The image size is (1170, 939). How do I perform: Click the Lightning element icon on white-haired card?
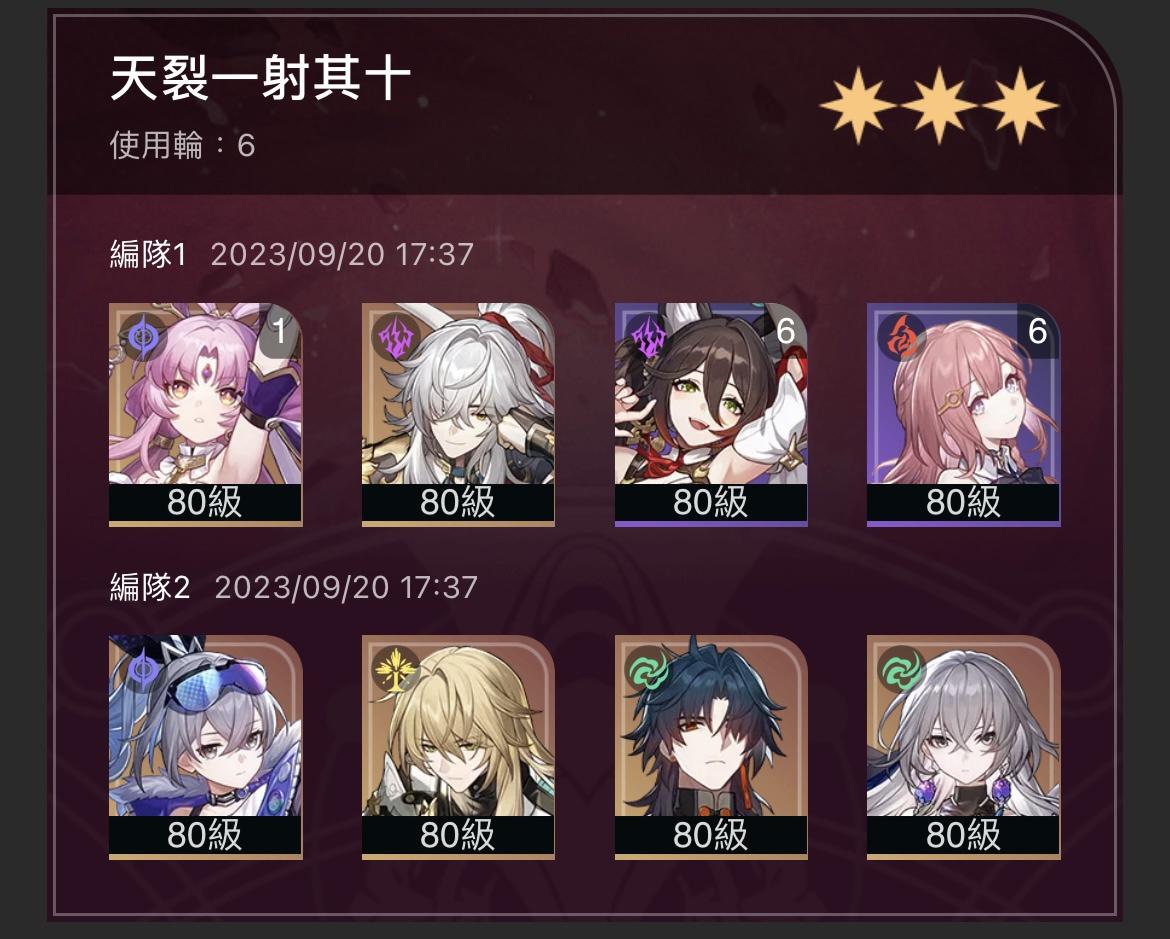click(395, 337)
